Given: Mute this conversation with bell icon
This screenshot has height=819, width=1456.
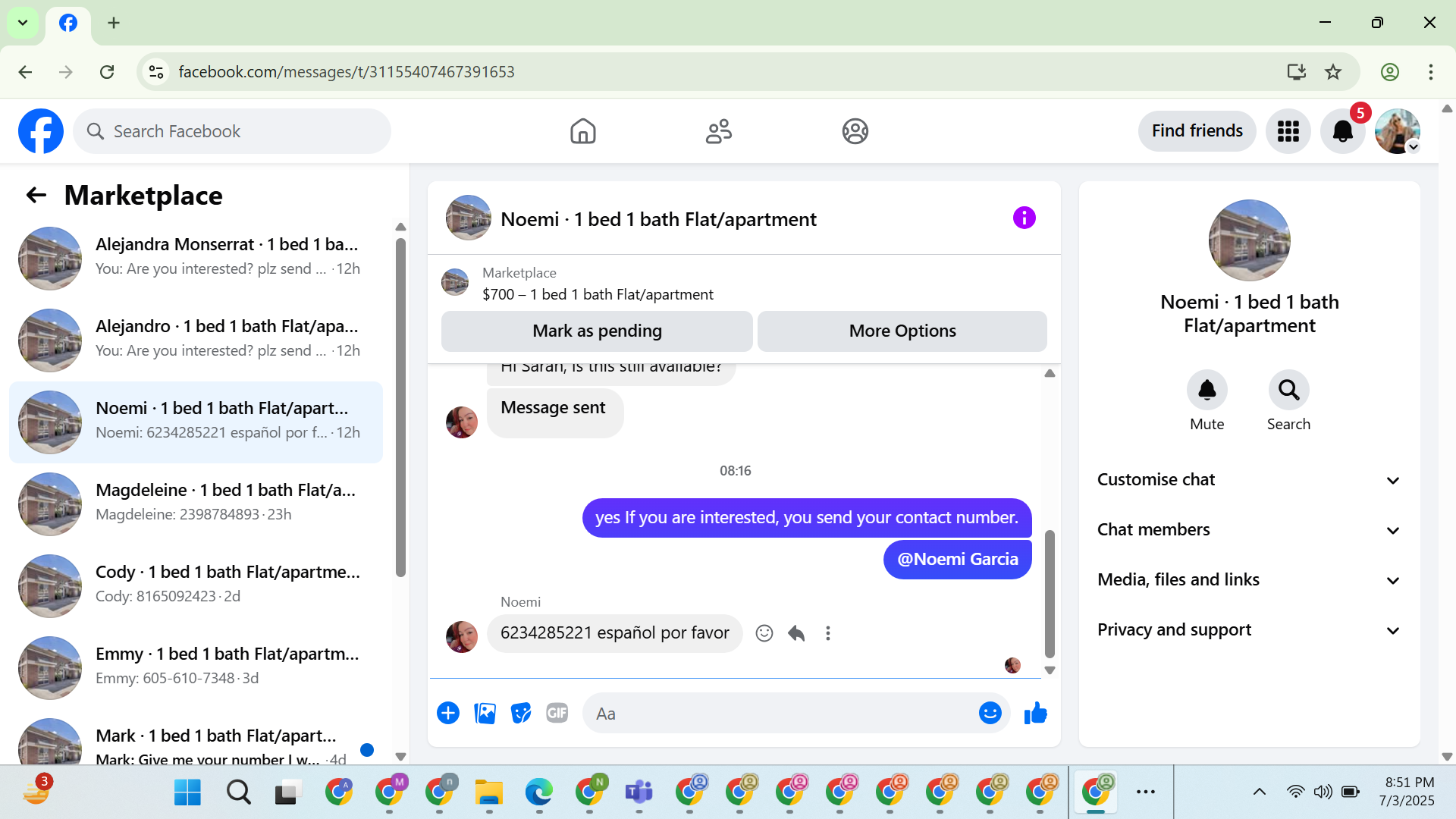Looking at the screenshot, I should tap(1207, 391).
